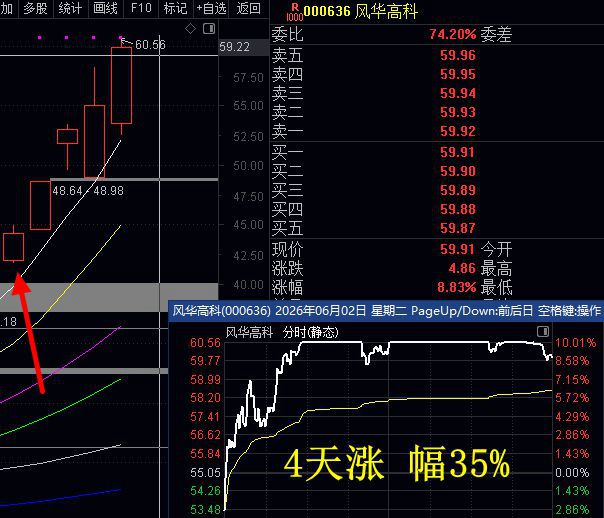Click the 10.01% limit-up percentage label
The height and width of the screenshot is (518, 604).
tap(575, 343)
